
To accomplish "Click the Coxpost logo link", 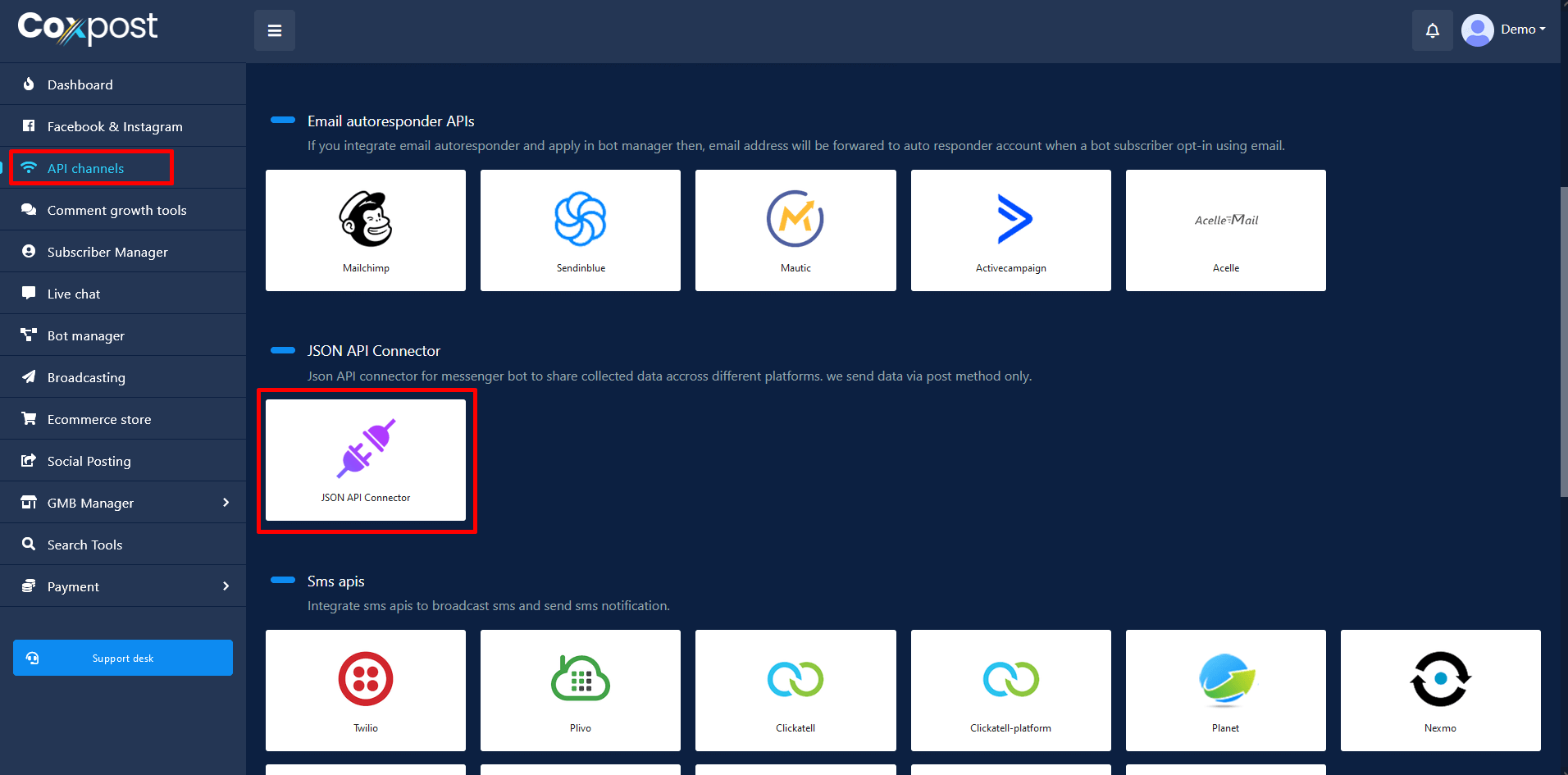I will (88, 28).
